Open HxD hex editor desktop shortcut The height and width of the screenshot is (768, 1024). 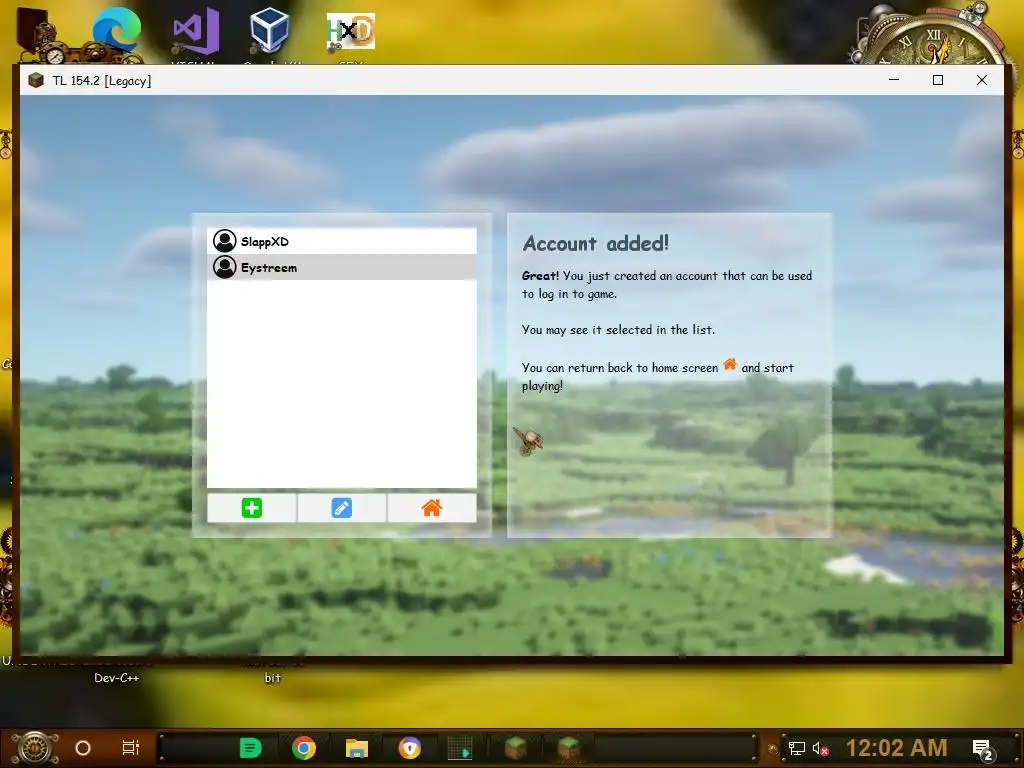coord(351,31)
